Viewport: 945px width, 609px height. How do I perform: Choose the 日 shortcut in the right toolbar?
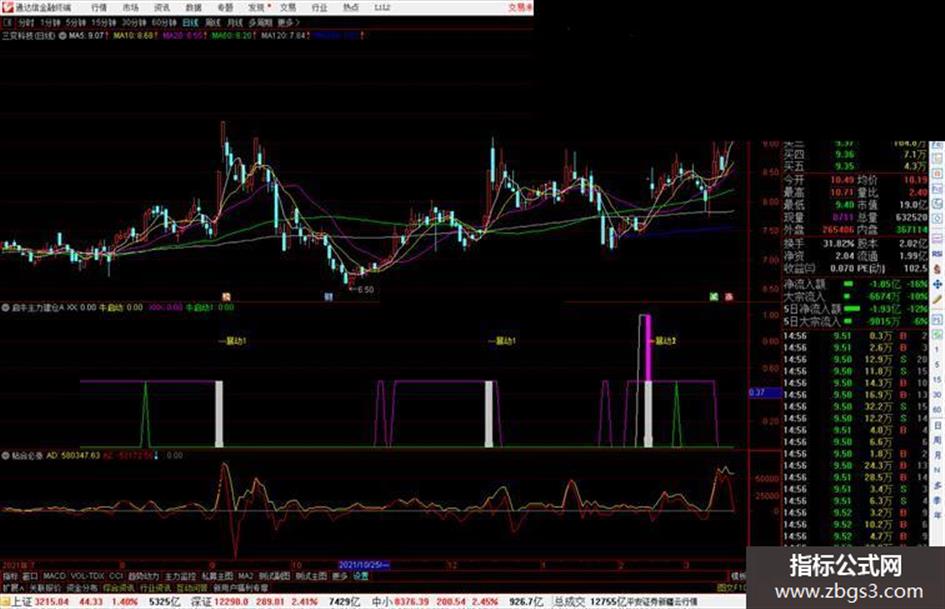937,426
